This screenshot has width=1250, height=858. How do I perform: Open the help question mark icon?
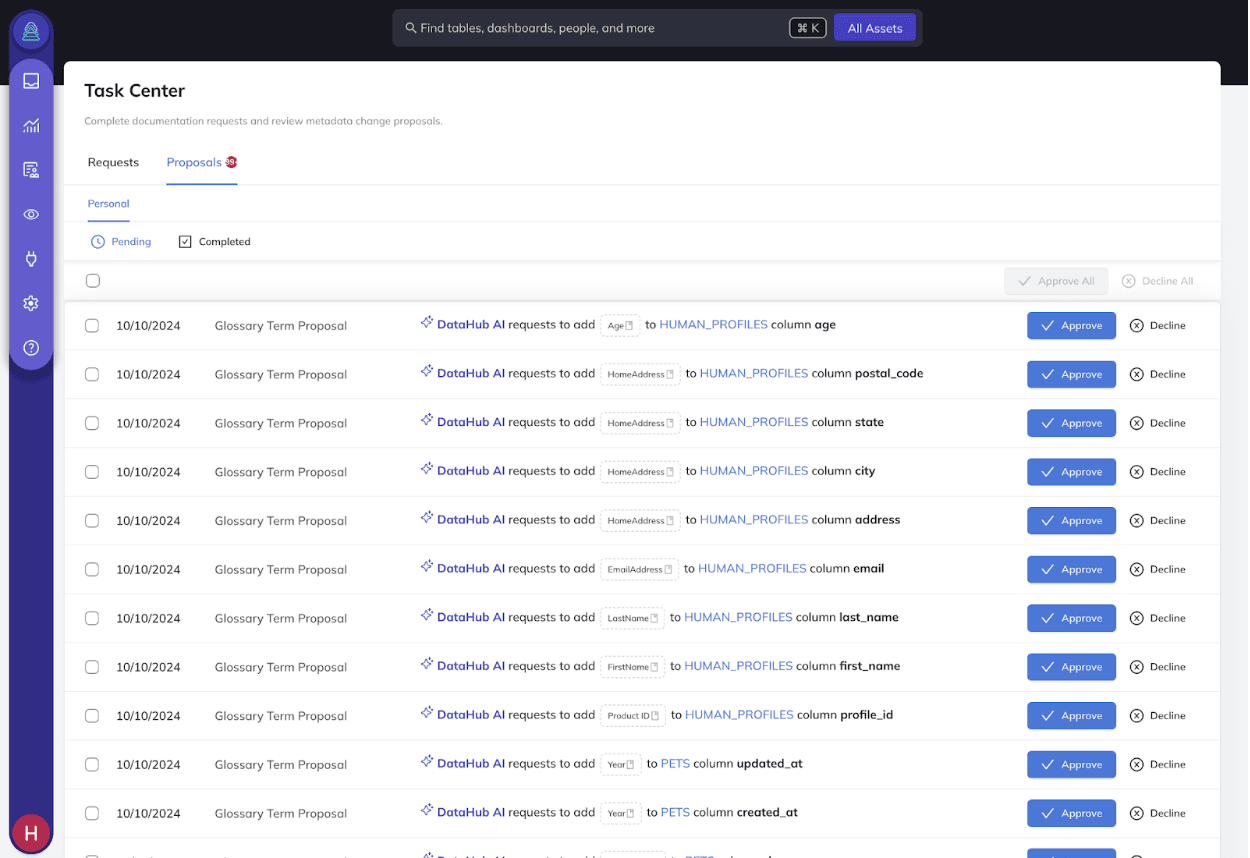[x=31, y=348]
